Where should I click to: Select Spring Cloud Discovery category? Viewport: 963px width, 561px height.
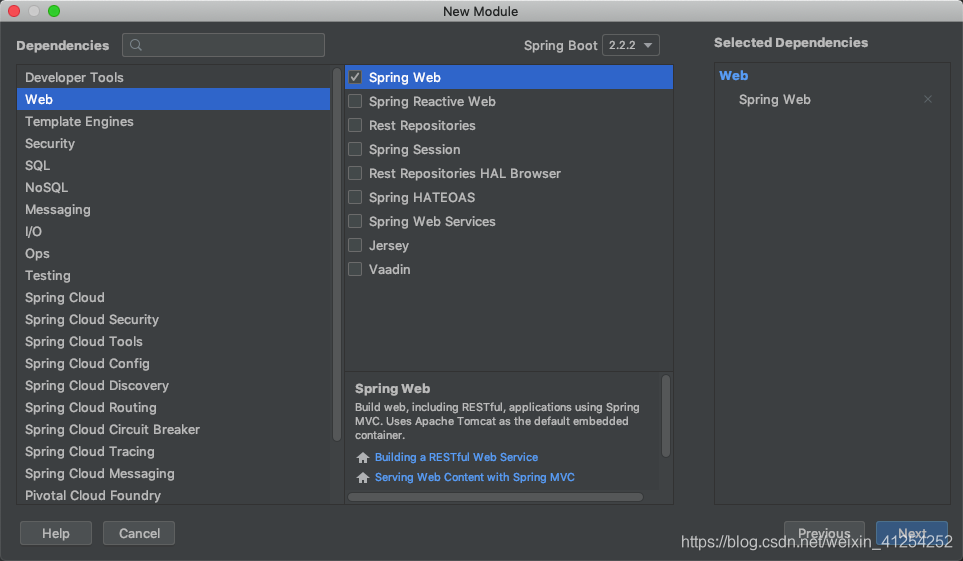click(x=174, y=385)
